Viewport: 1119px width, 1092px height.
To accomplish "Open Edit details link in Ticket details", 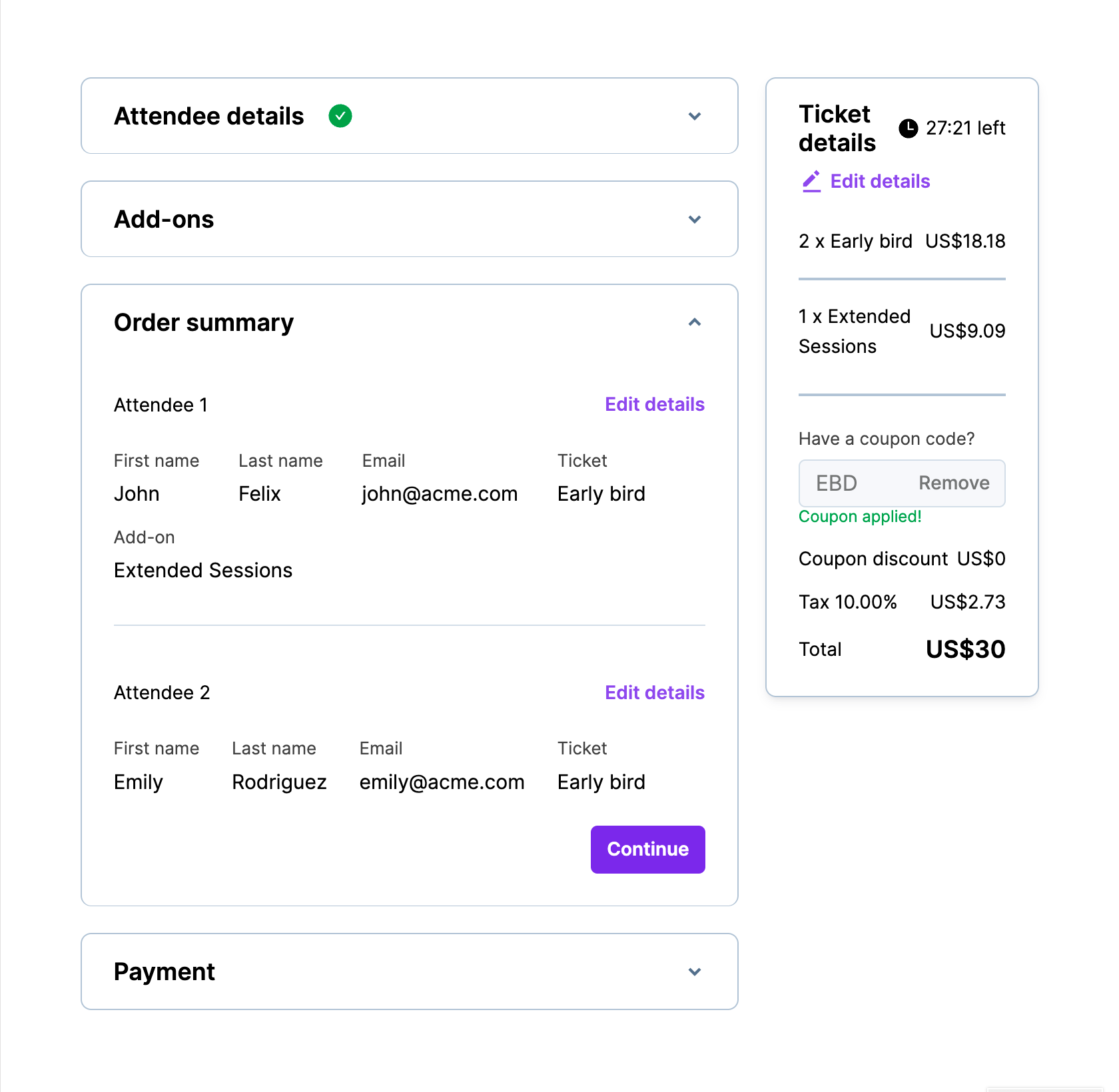I will (880, 181).
